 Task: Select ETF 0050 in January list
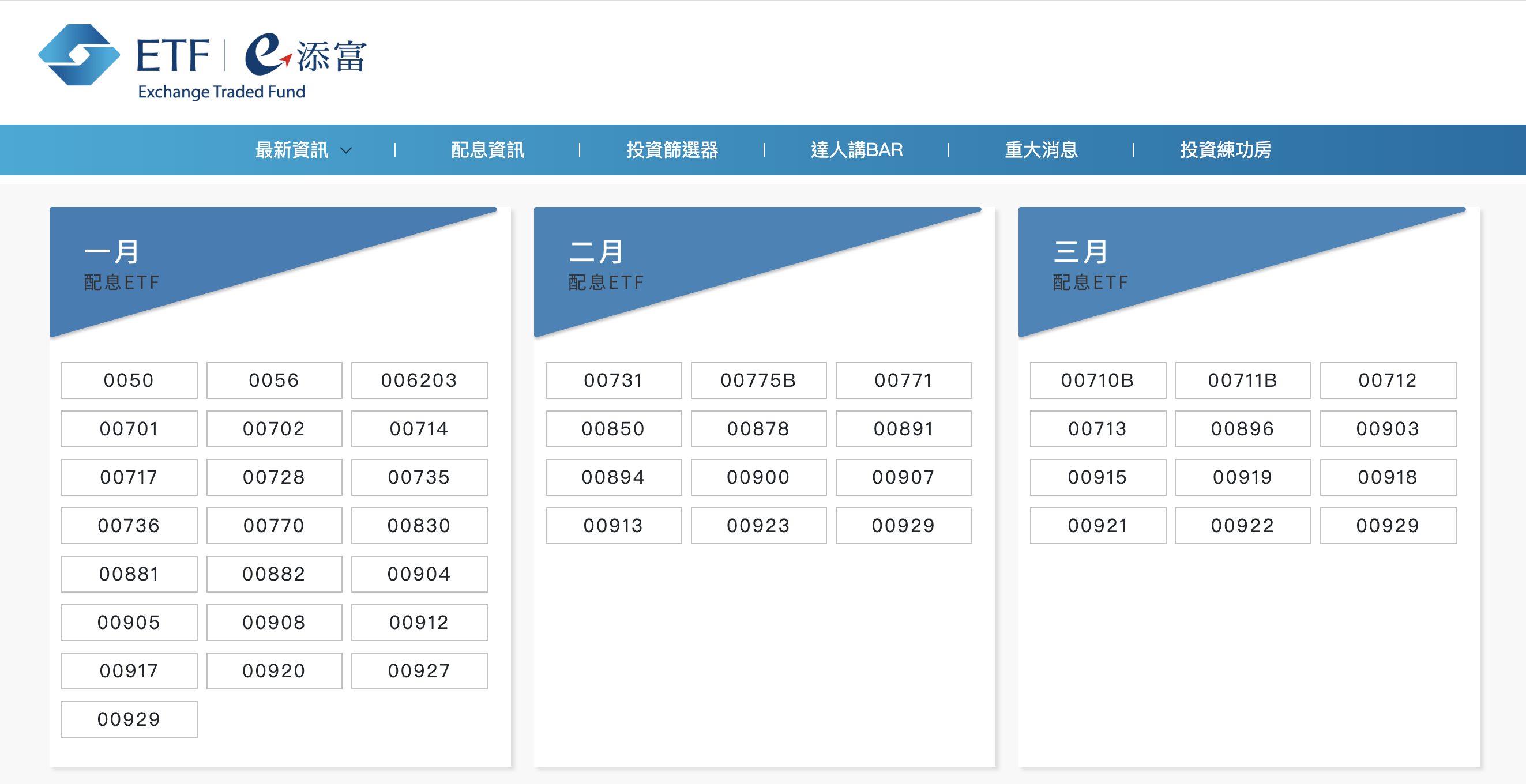coord(129,380)
